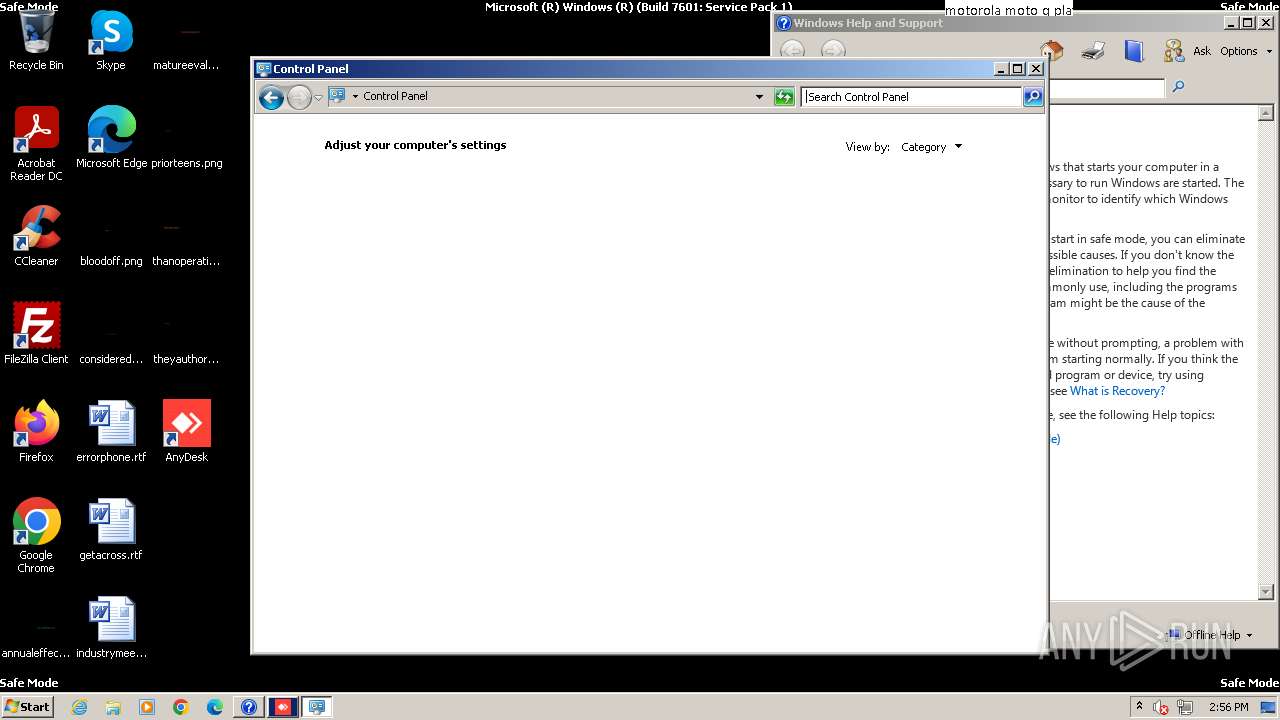Open Acrobat Reader DC shortcut

36,144
